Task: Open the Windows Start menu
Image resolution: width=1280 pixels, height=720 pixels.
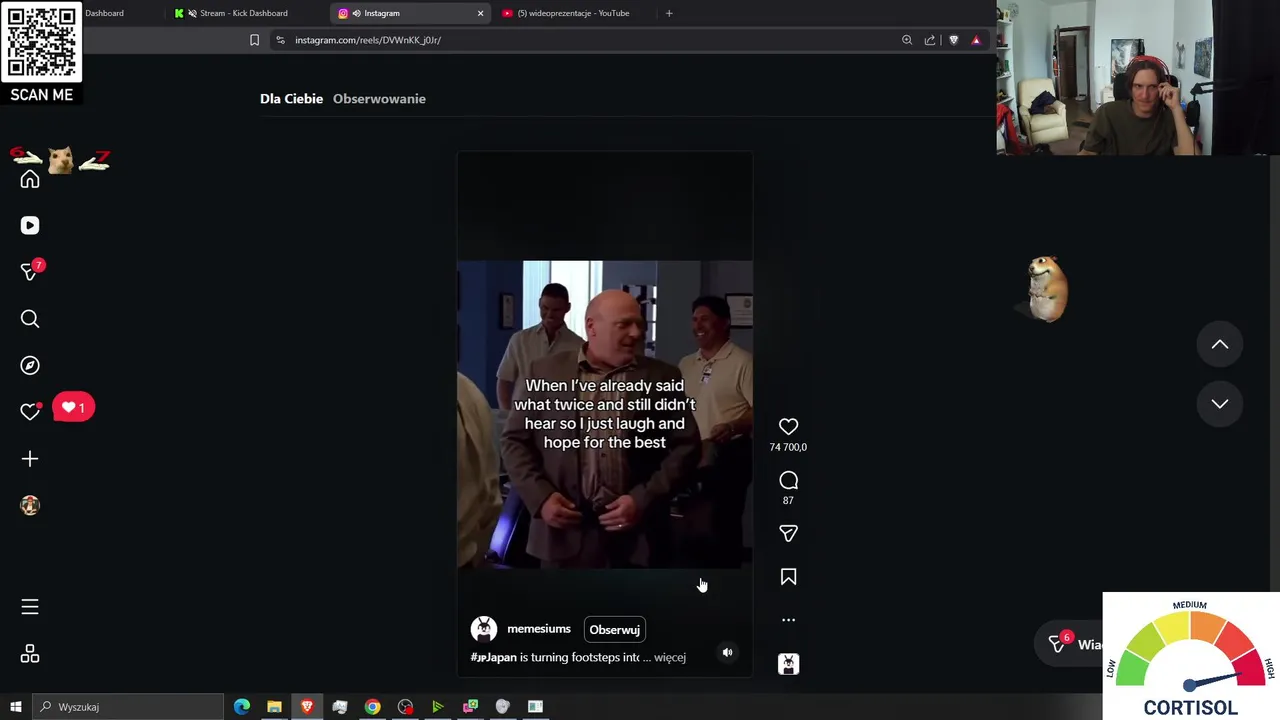Action: tap(15, 707)
